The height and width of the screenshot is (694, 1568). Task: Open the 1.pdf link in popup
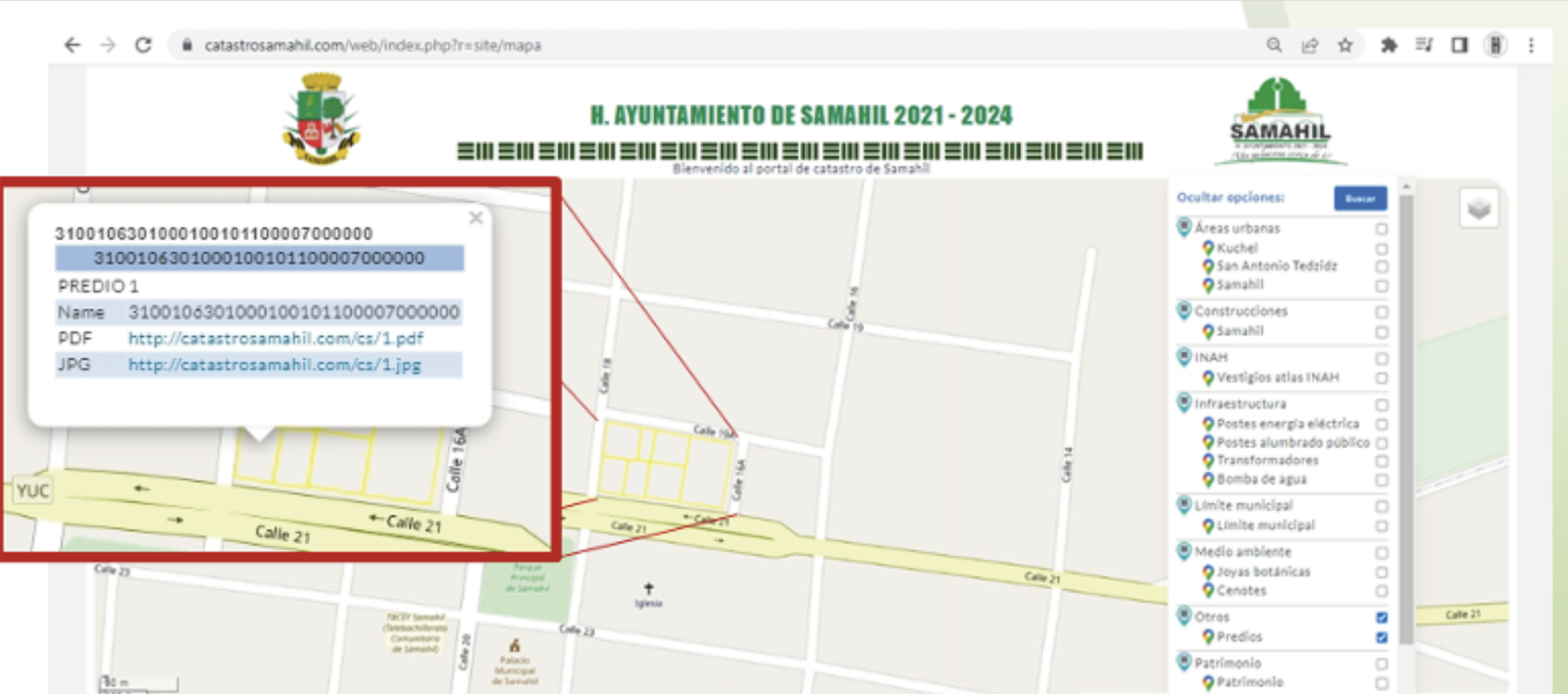(276, 338)
